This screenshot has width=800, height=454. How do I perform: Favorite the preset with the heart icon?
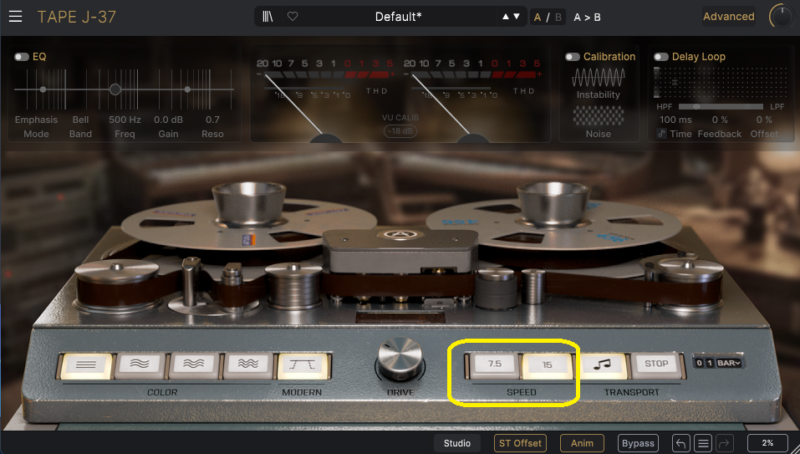click(292, 16)
